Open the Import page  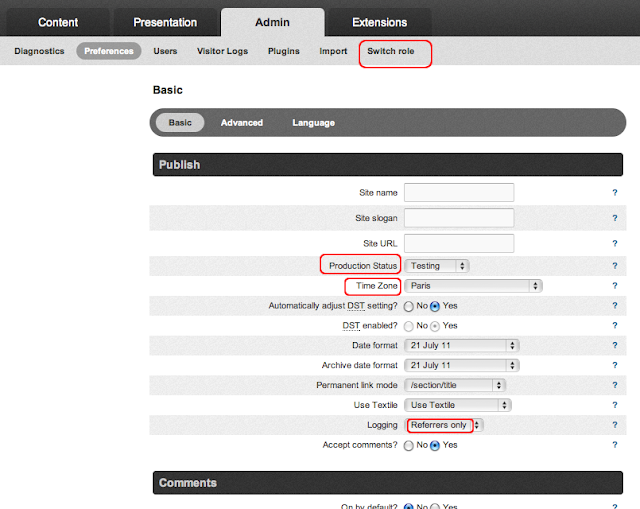333,51
